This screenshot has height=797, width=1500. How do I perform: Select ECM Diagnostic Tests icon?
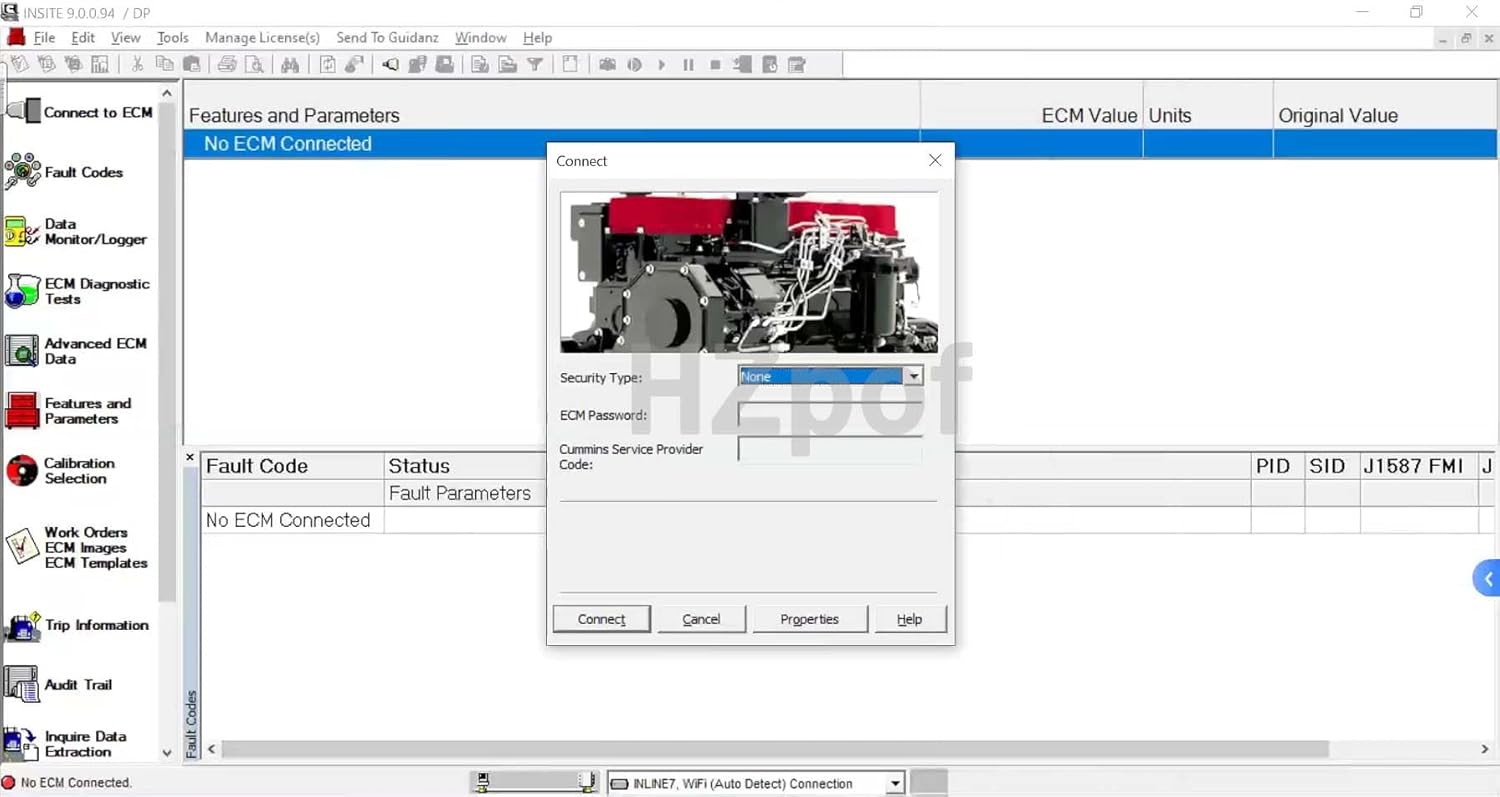pyautogui.click(x=24, y=291)
